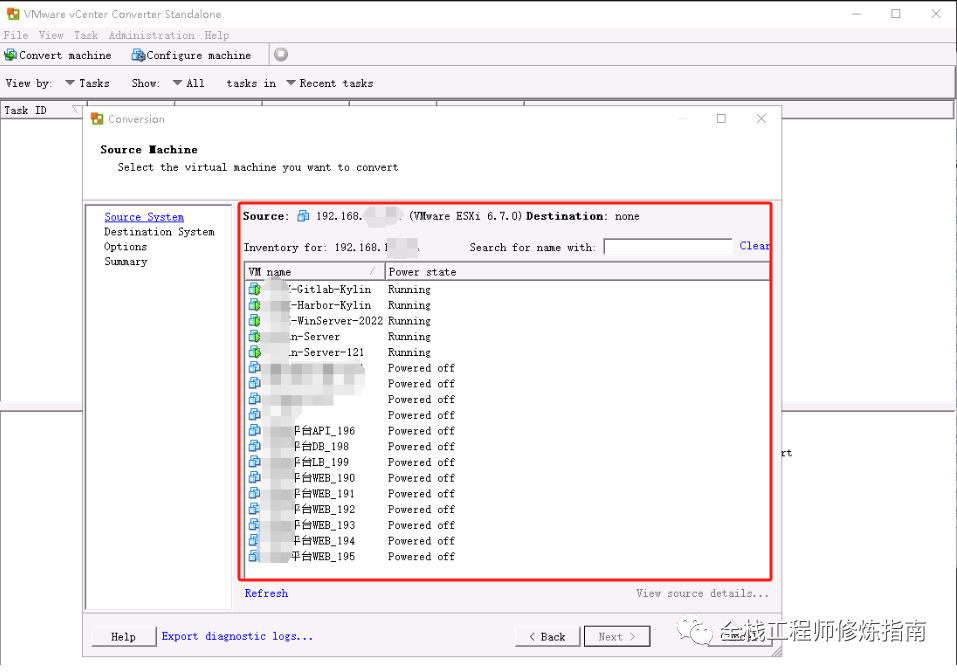
Task: Select the LB_199 virtual machine row
Action: point(507,462)
